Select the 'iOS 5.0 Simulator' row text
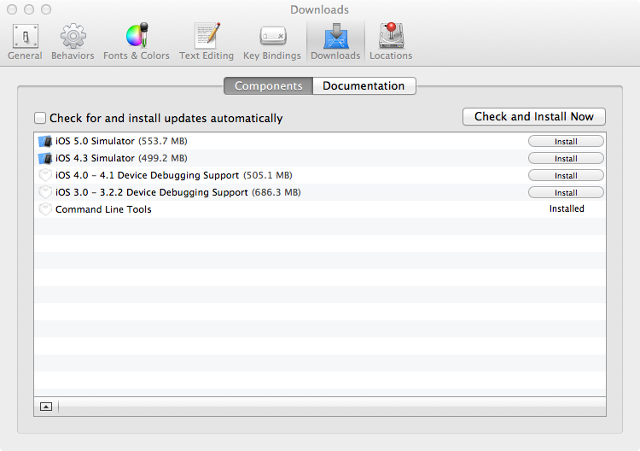This screenshot has width=640, height=451. click(95, 141)
